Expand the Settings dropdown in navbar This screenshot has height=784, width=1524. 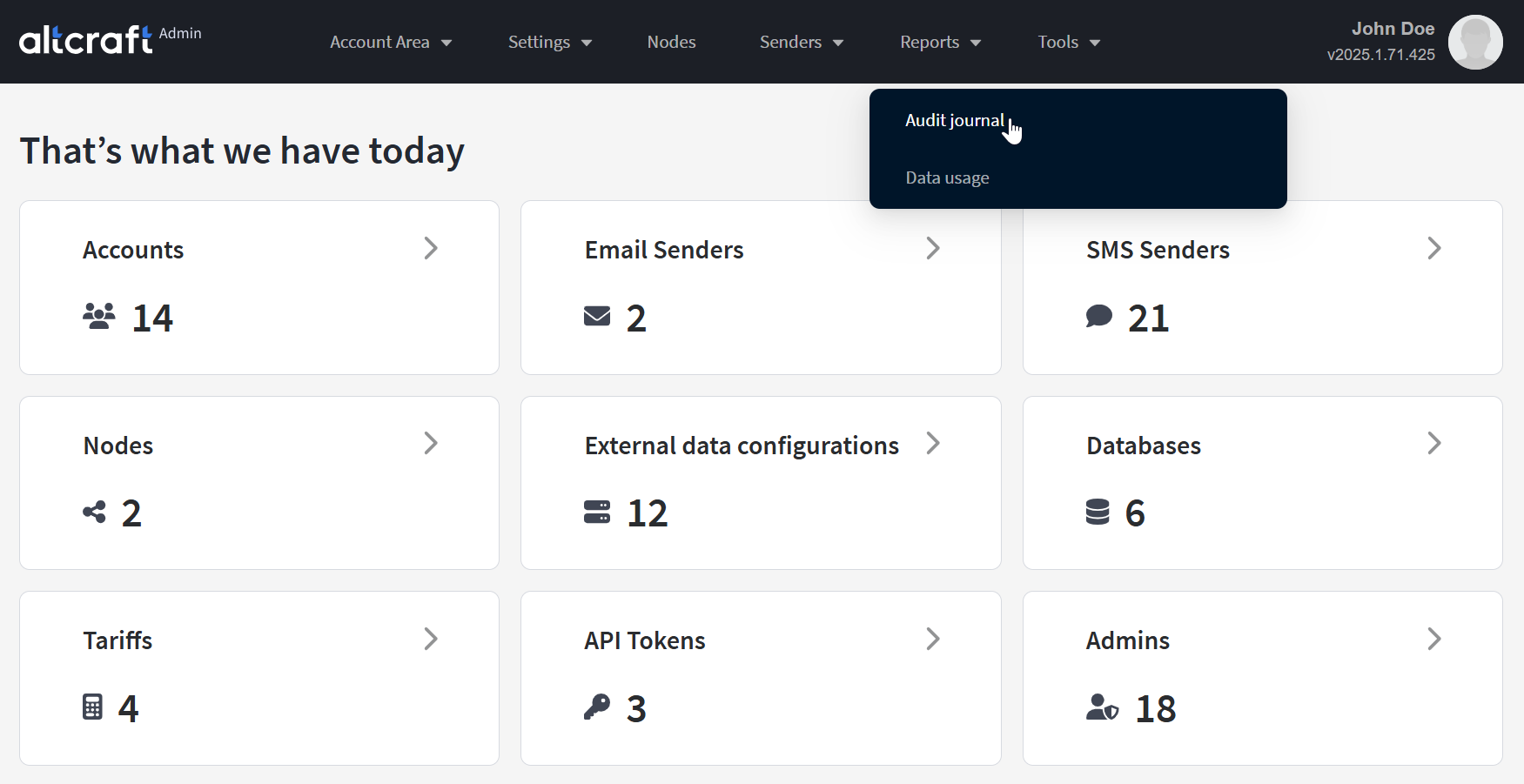(x=549, y=42)
